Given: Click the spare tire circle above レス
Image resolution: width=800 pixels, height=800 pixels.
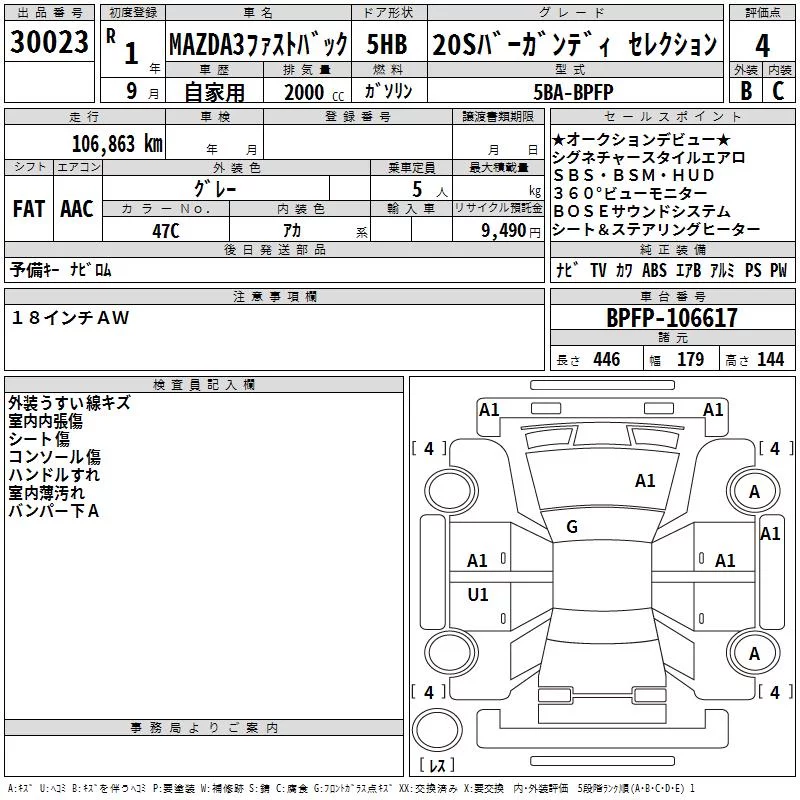Looking at the screenshot, I should [x=437, y=729].
